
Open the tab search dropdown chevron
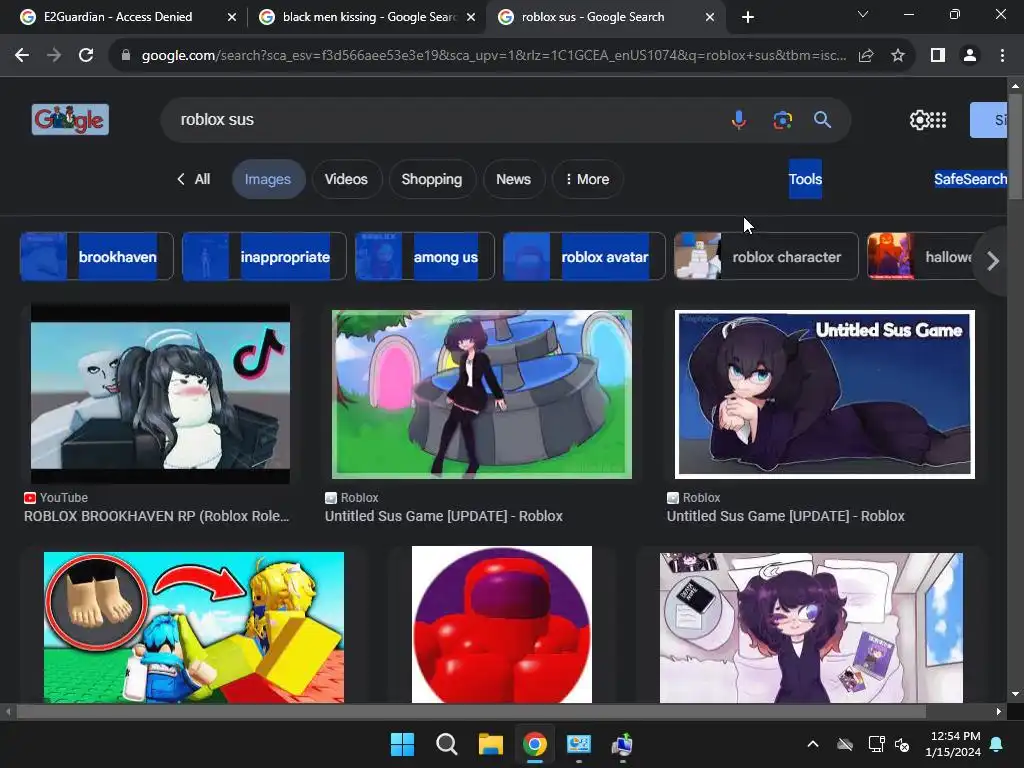tap(863, 14)
